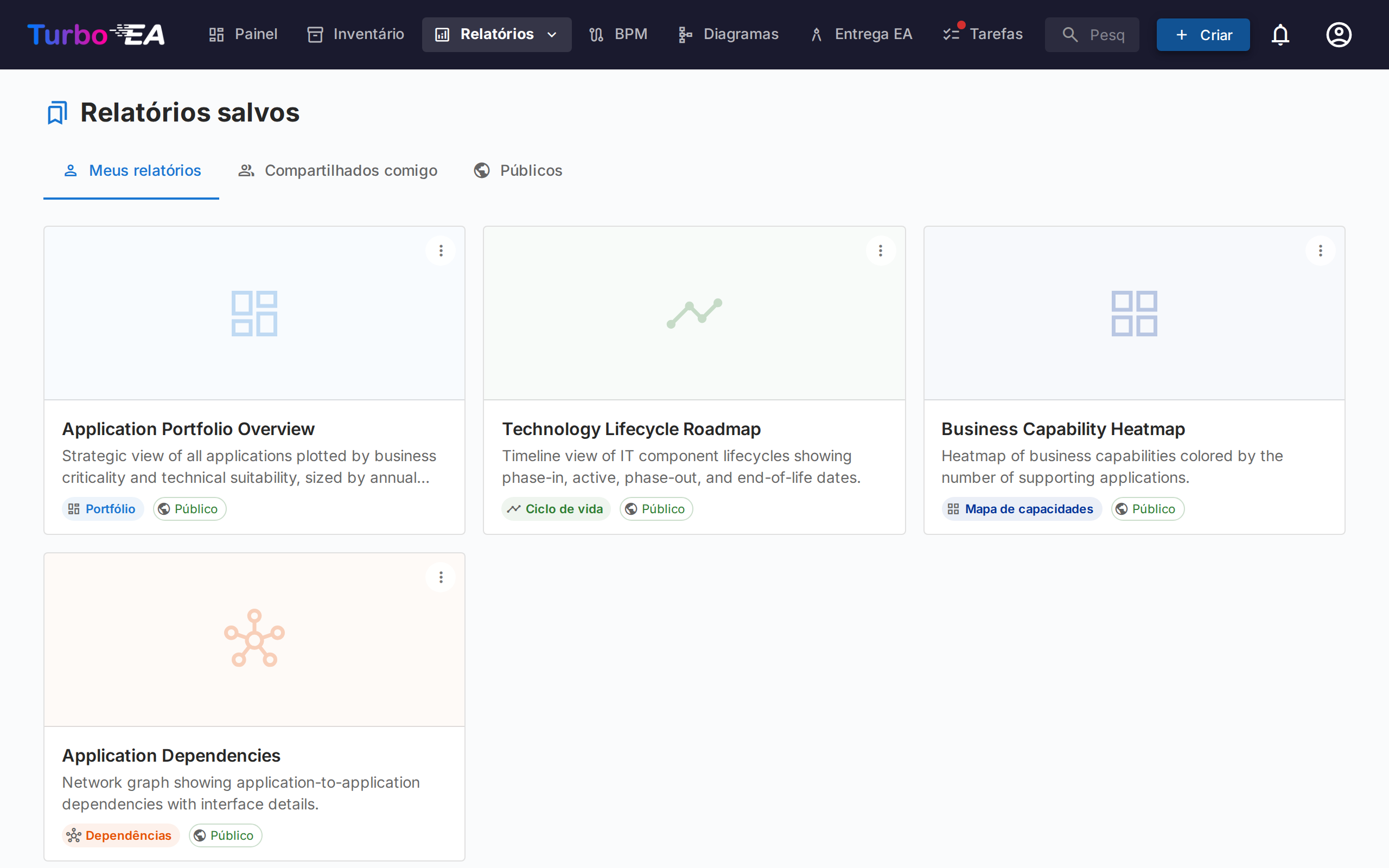
Task: Open Business Capability Heatmap kebab menu
Action: [x=1320, y=251]
